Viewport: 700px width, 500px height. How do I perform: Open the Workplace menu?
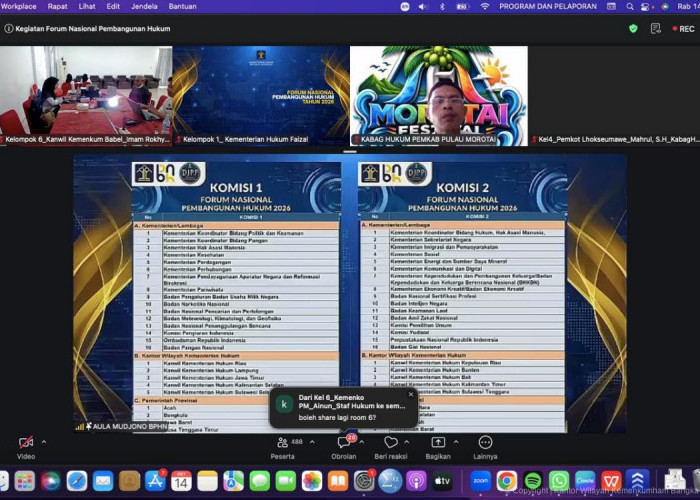tap(18, 6)
